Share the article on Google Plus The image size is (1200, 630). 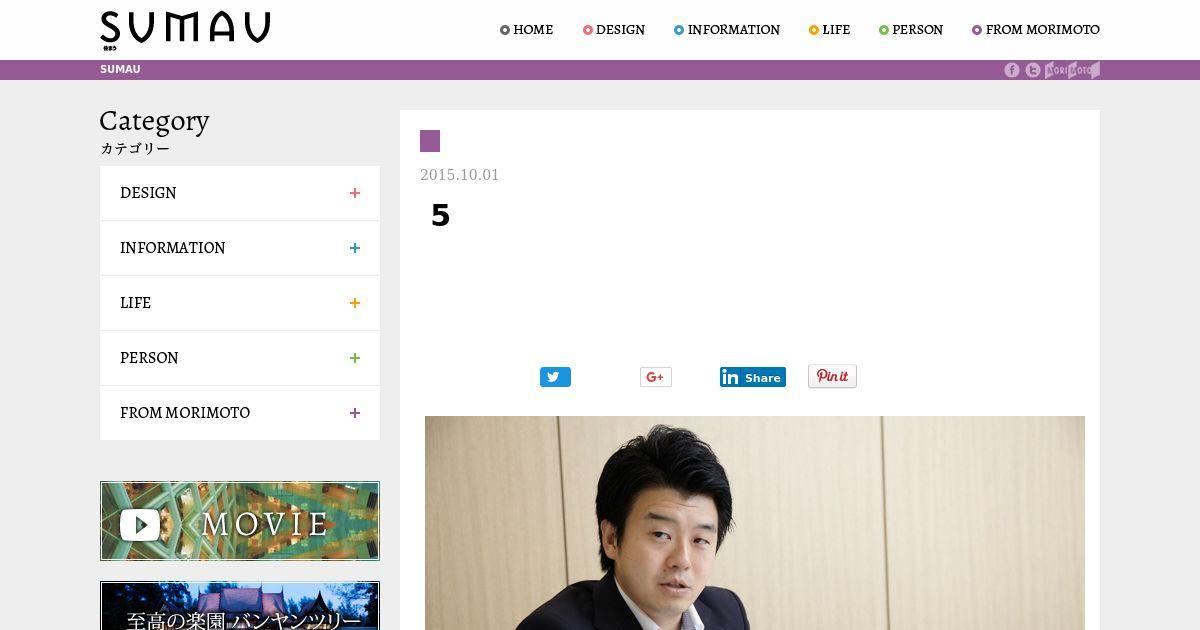[656, 377]
